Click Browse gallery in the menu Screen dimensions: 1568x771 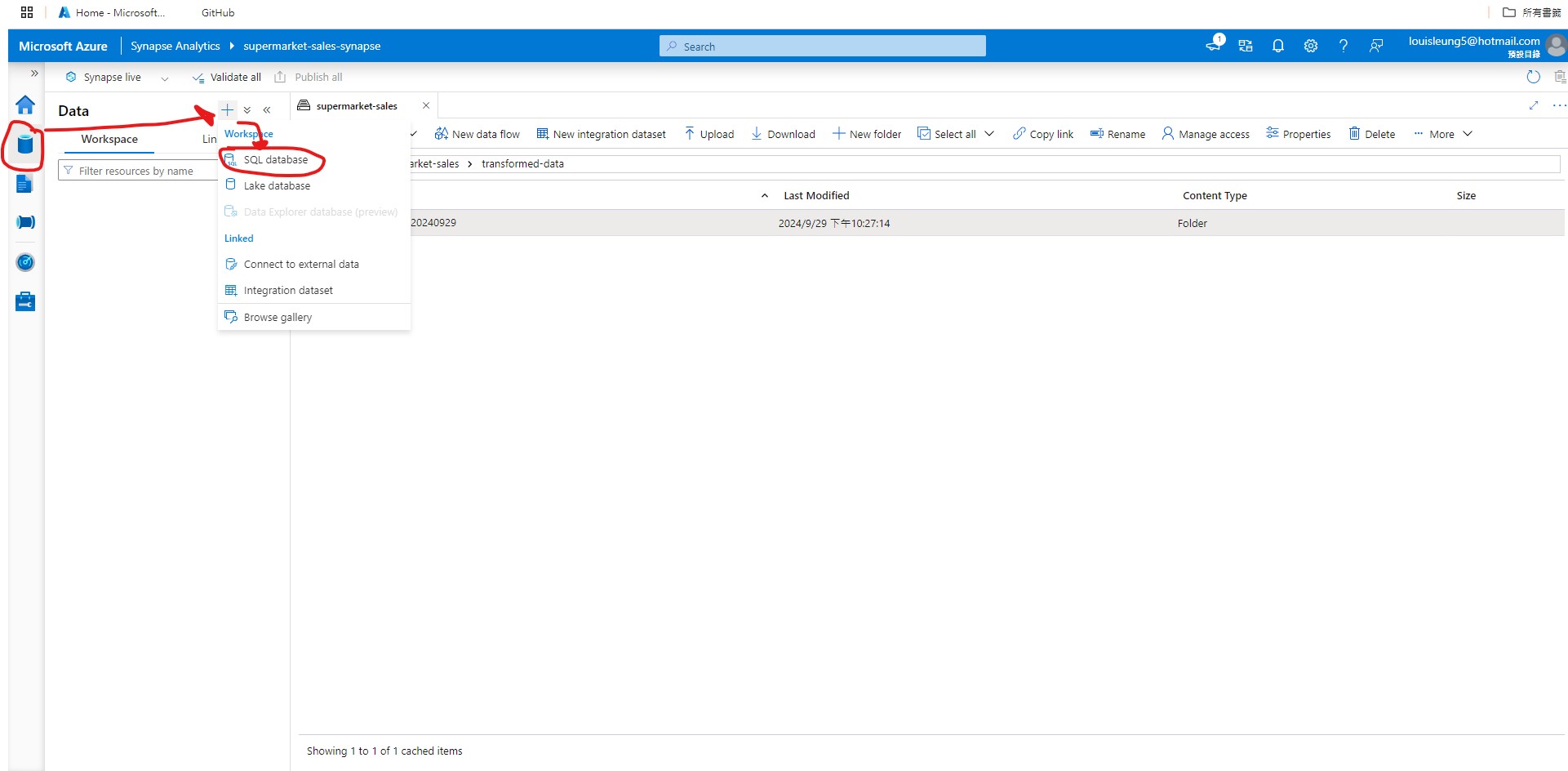tap(278, 317)
